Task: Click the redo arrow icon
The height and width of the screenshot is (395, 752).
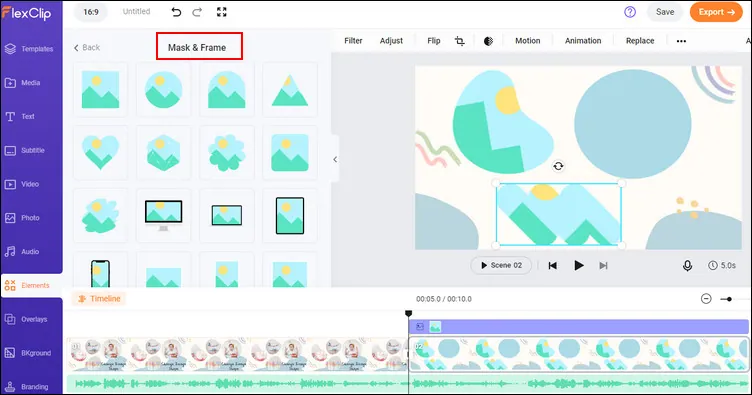Action: click(x=197, y=12)
